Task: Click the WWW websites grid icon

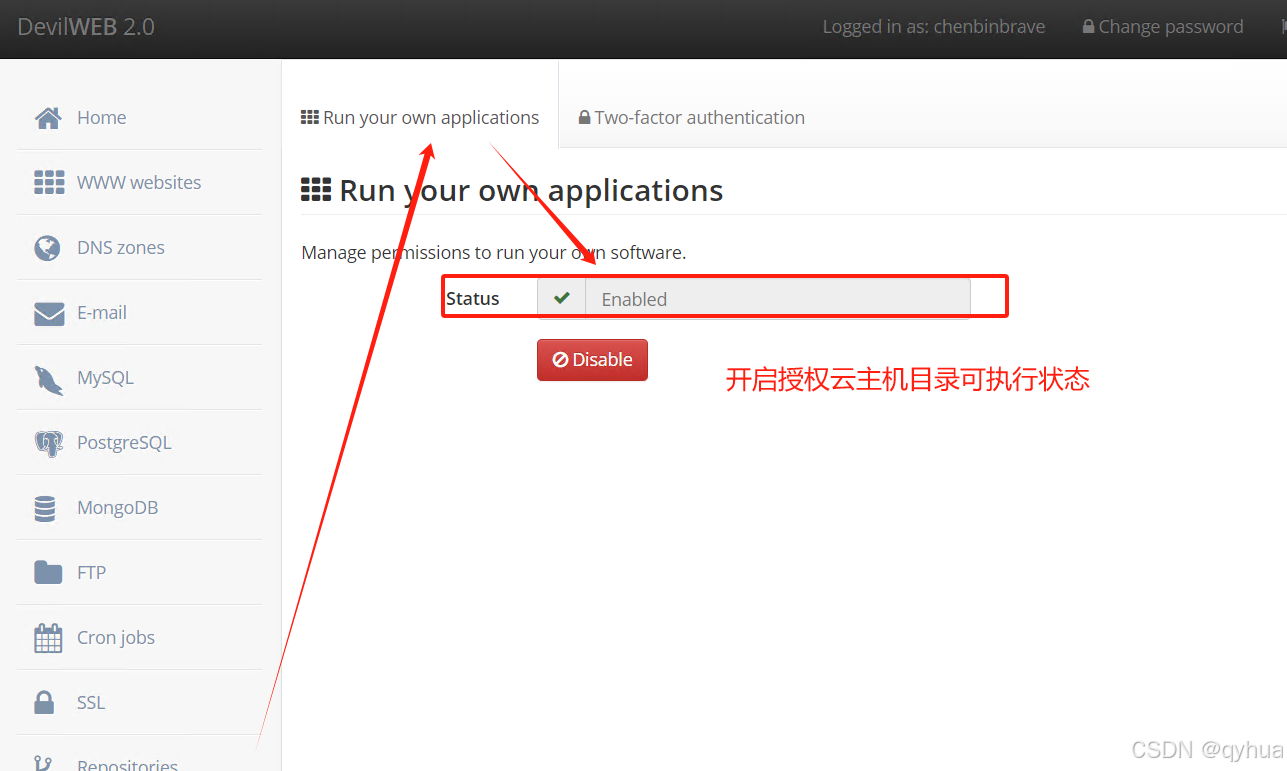Action: 48,183
